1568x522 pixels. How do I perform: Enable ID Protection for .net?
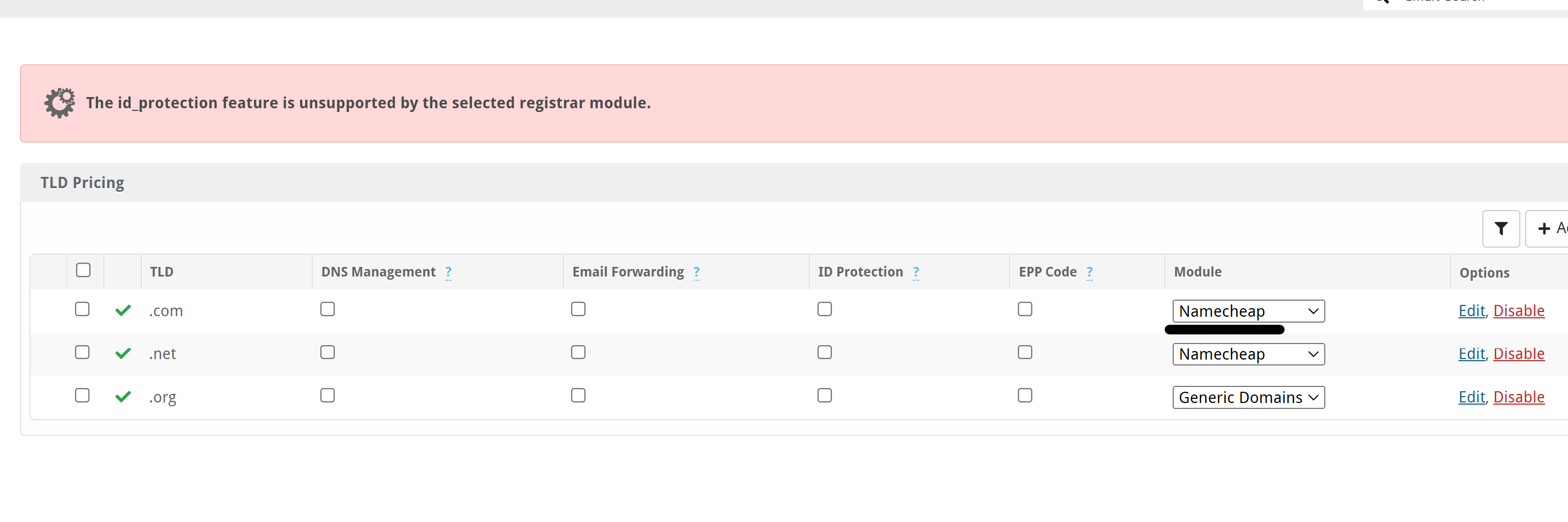[824, 352]
